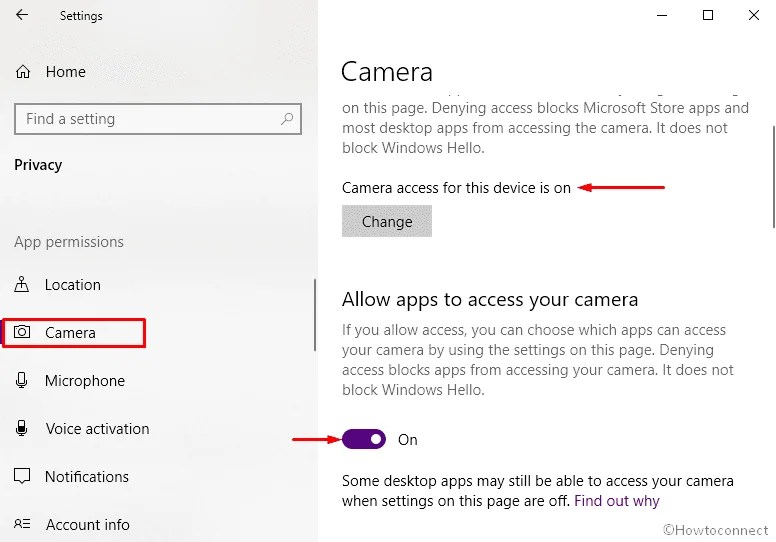Click the App permissions section label

[x=69, y=242]
